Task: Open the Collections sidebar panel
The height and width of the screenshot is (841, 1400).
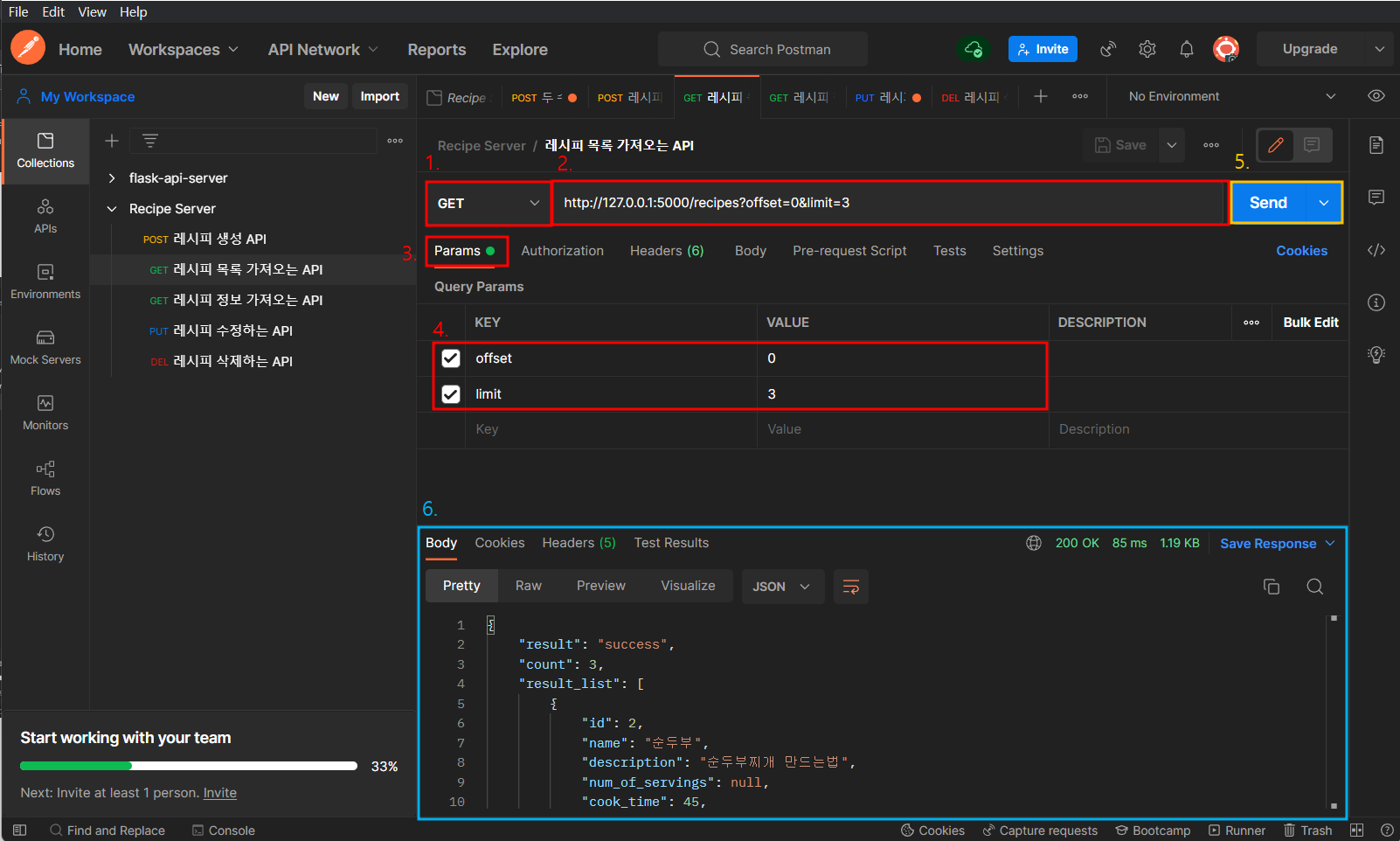Action: tap(45, 150)
